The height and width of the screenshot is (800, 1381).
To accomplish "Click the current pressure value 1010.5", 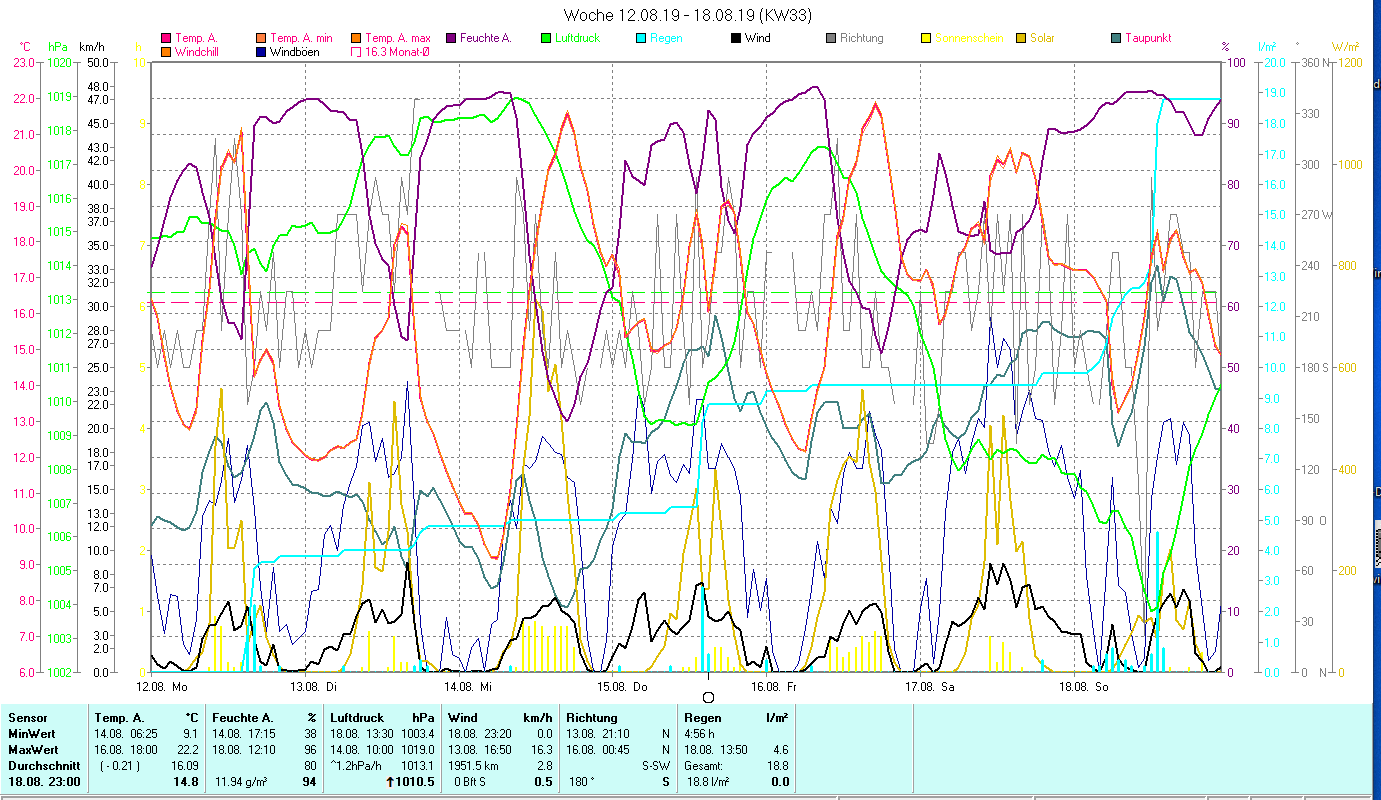I will click(x=415, y=782).
